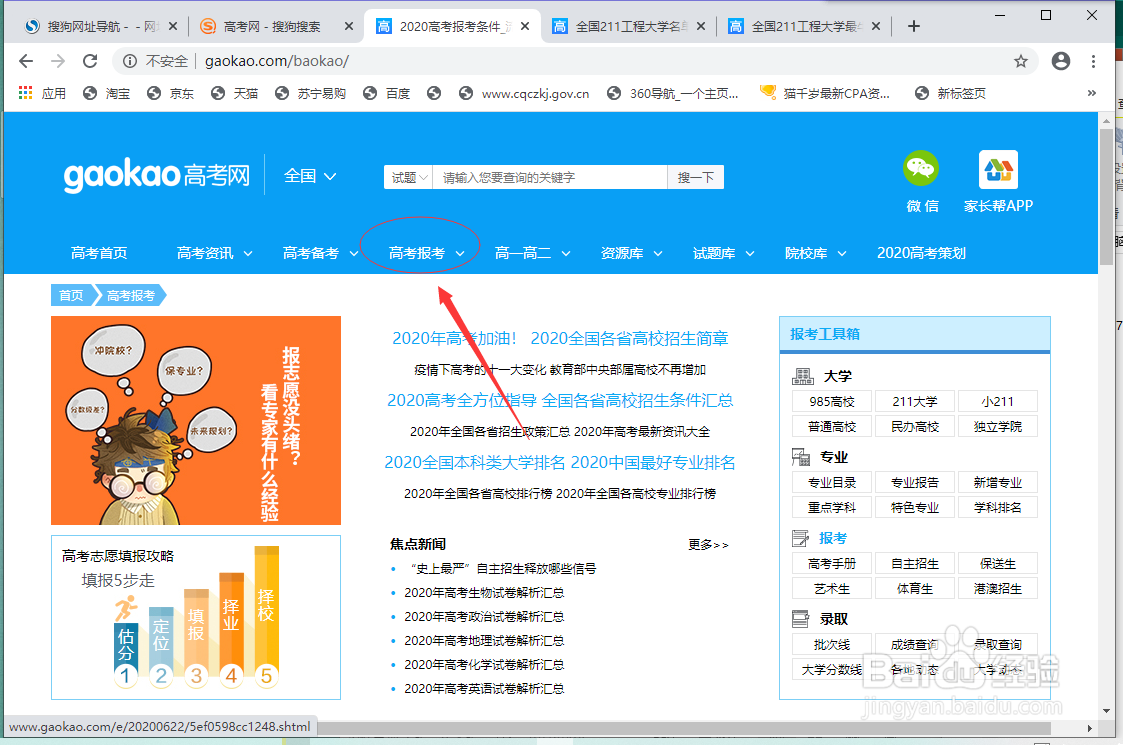The image size is (1123, 745).
Task: Expand the 高考报考 navigation dropdown
Action: 420,253
